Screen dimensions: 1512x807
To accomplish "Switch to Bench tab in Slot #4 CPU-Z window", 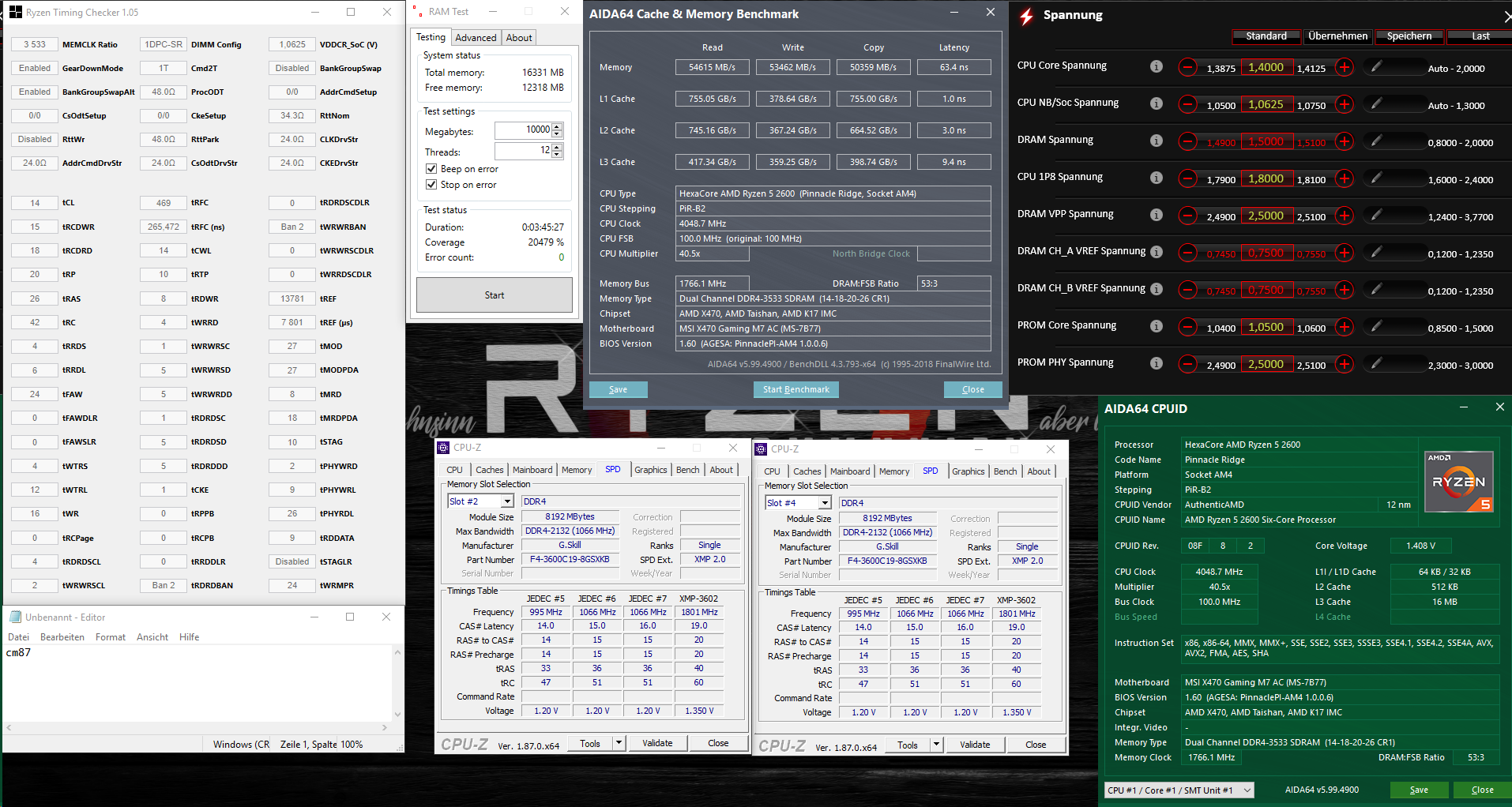I will 1006,471.
